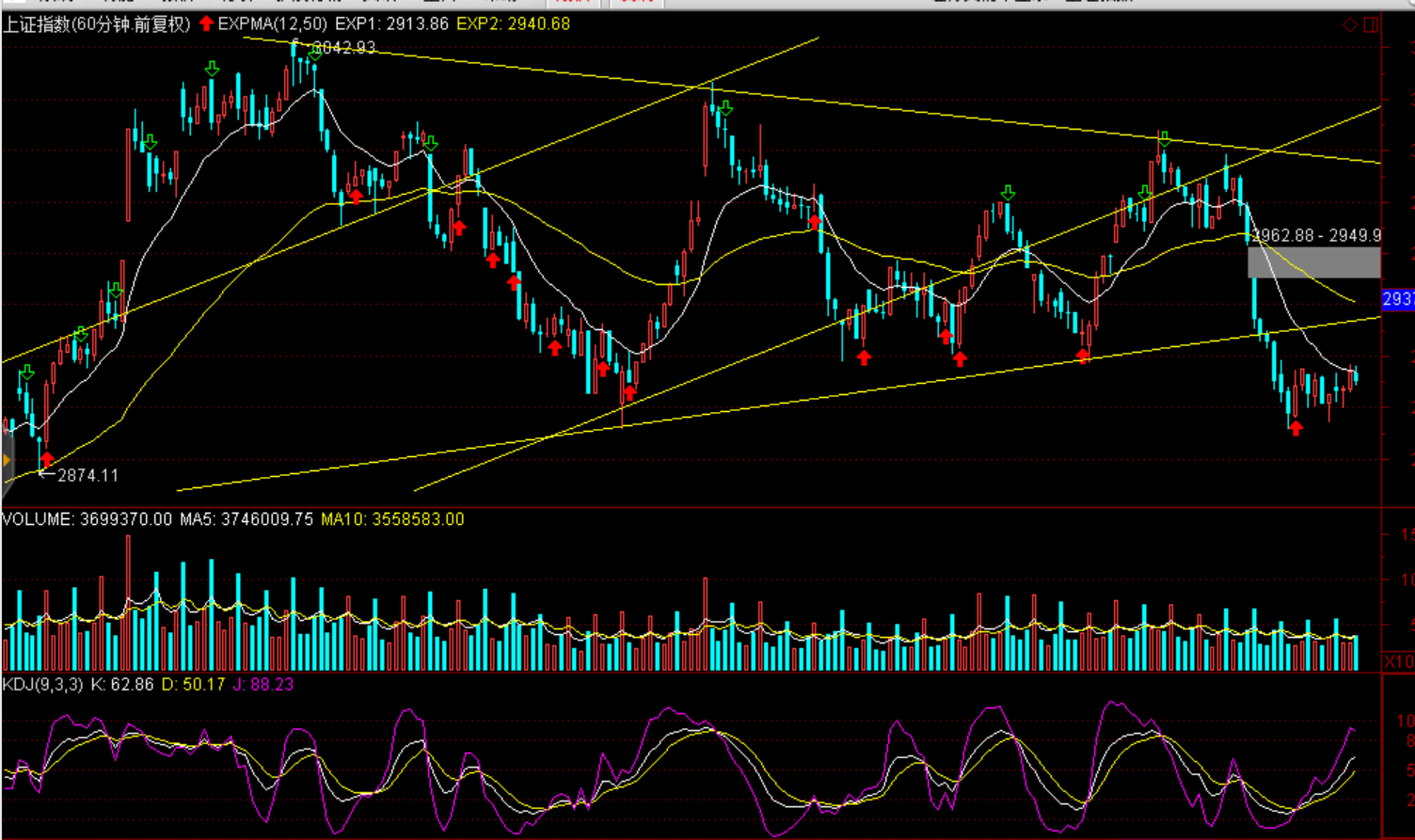Click the blue current price tag on the axis
Viewport: 1415px width, 840px height.
pos(1398,299)
